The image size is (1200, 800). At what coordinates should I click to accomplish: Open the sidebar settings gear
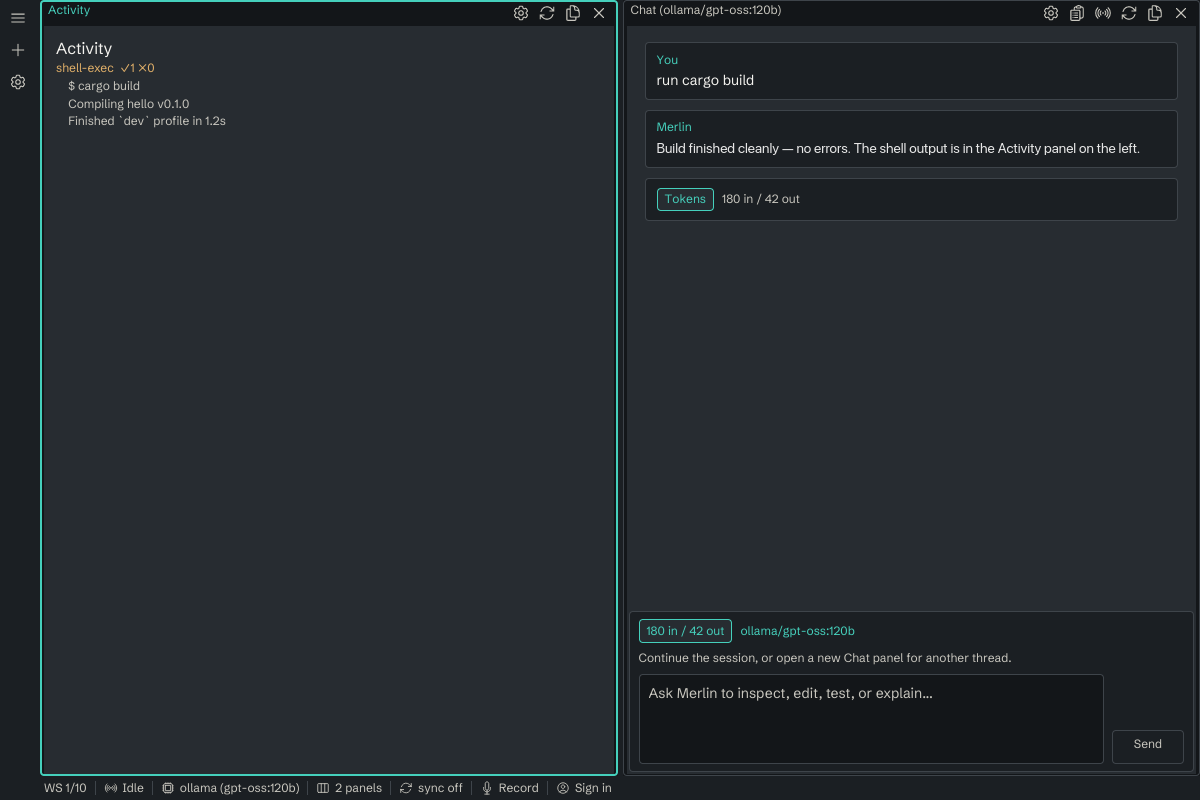coord(18,82)
